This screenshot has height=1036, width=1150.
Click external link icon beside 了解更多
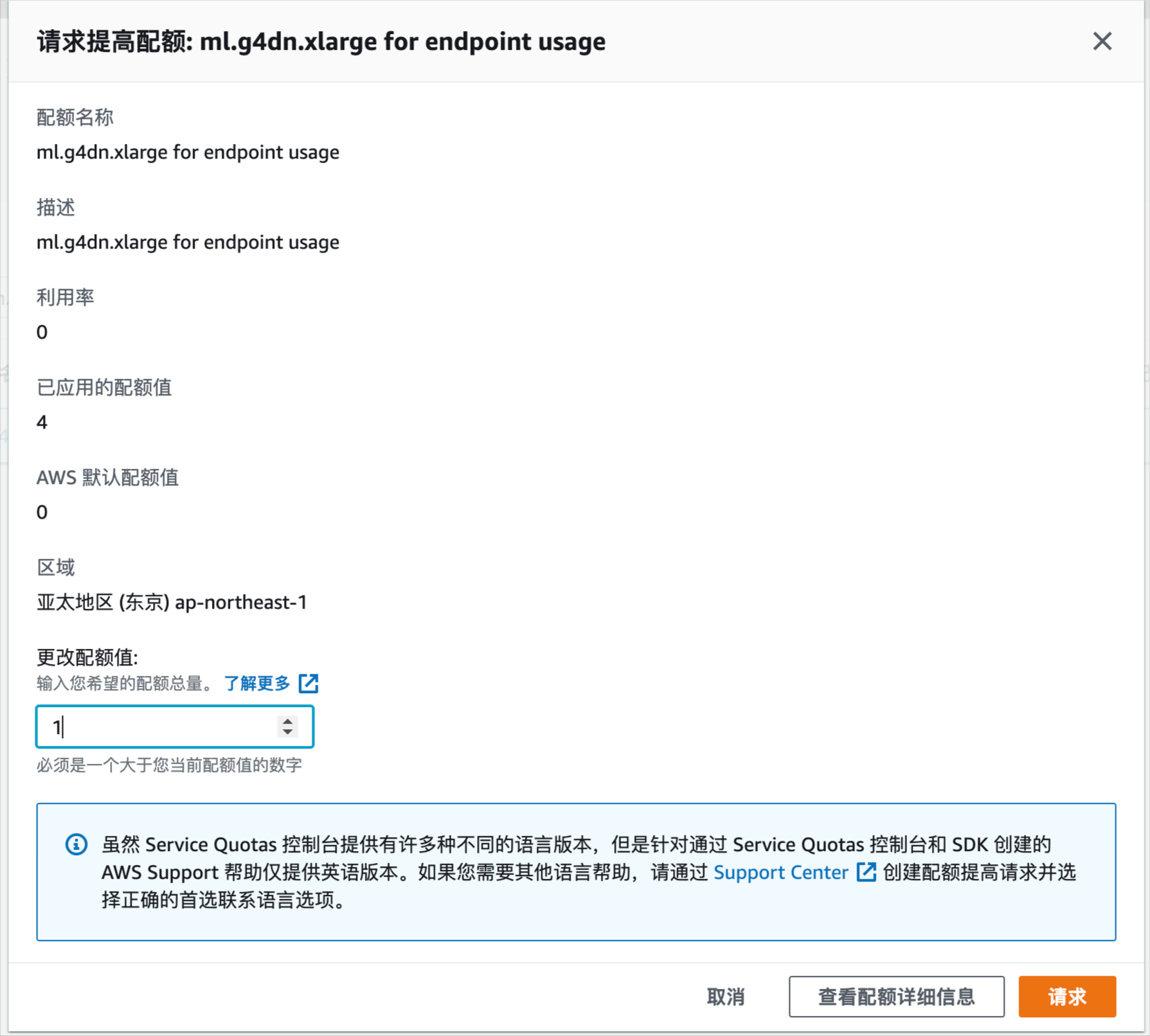click(309, 684)
